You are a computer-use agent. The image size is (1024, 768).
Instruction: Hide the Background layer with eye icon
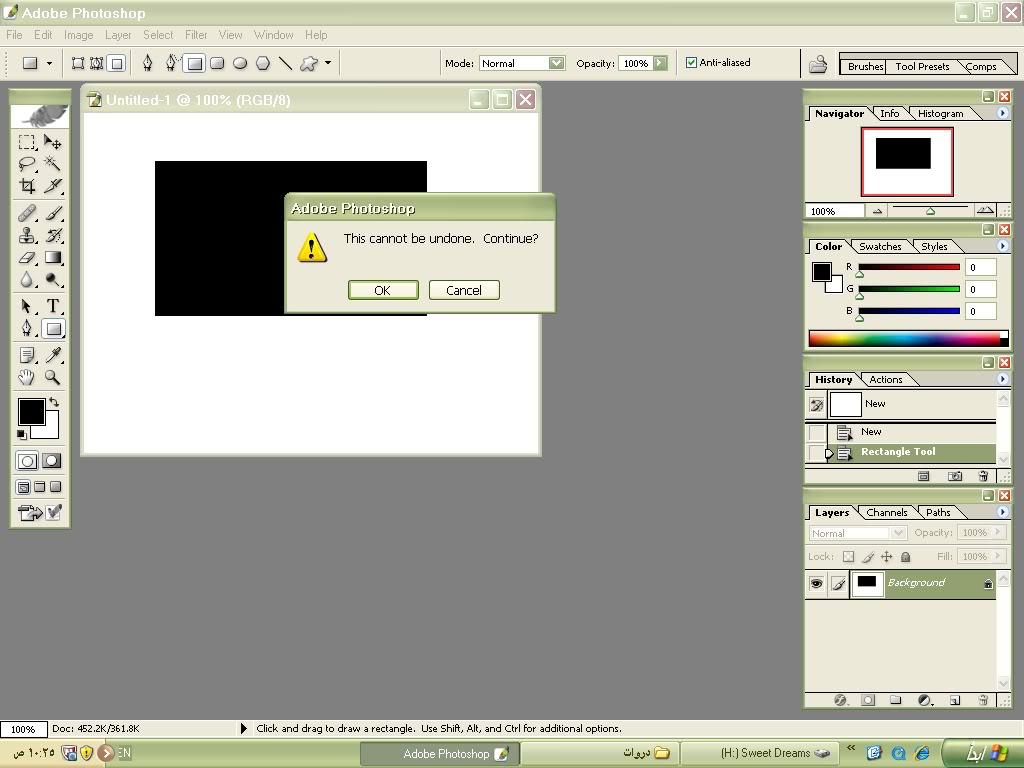[x=816, y=583]
